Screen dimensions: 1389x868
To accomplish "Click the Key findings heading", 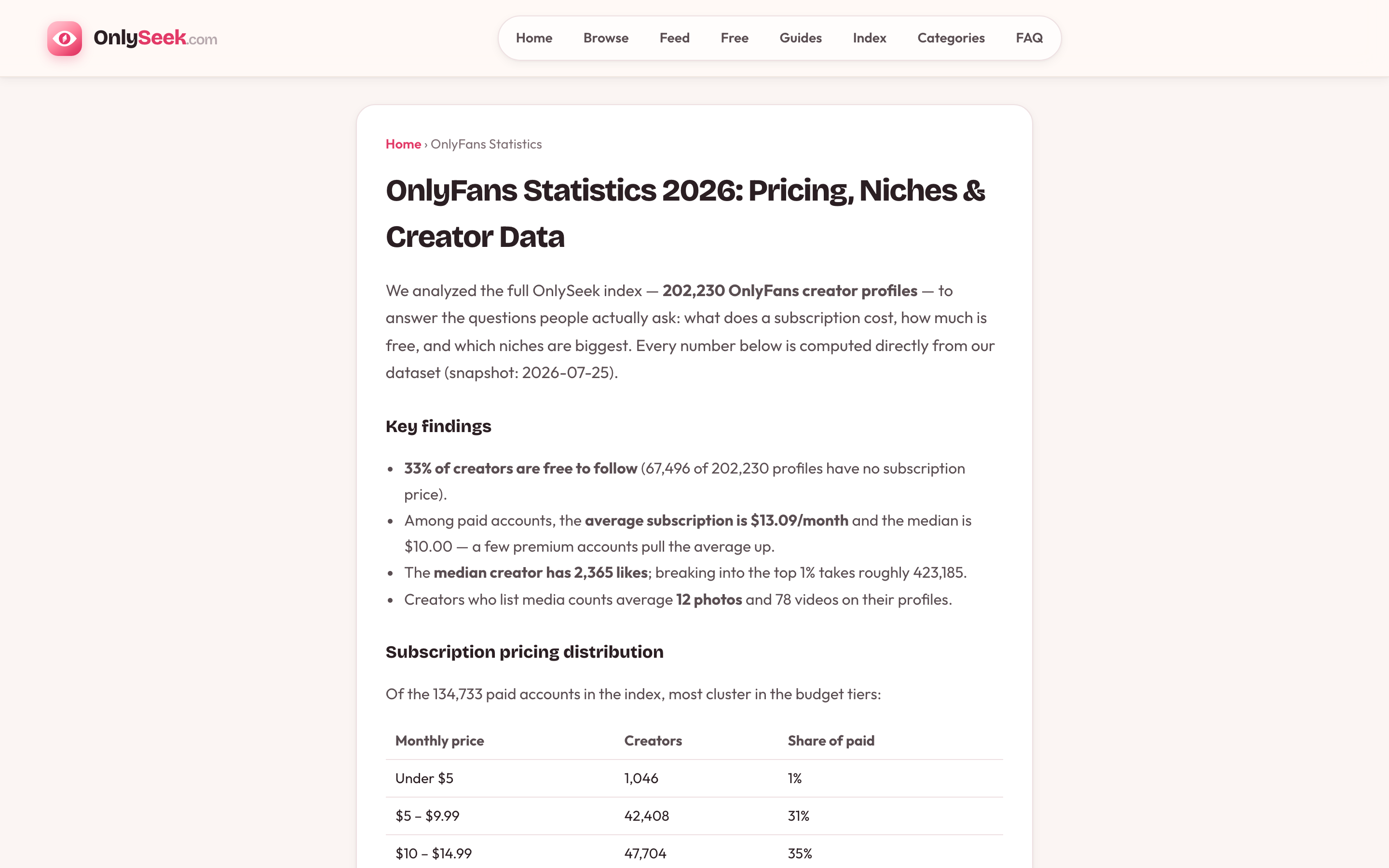I will tap(438, 426).
